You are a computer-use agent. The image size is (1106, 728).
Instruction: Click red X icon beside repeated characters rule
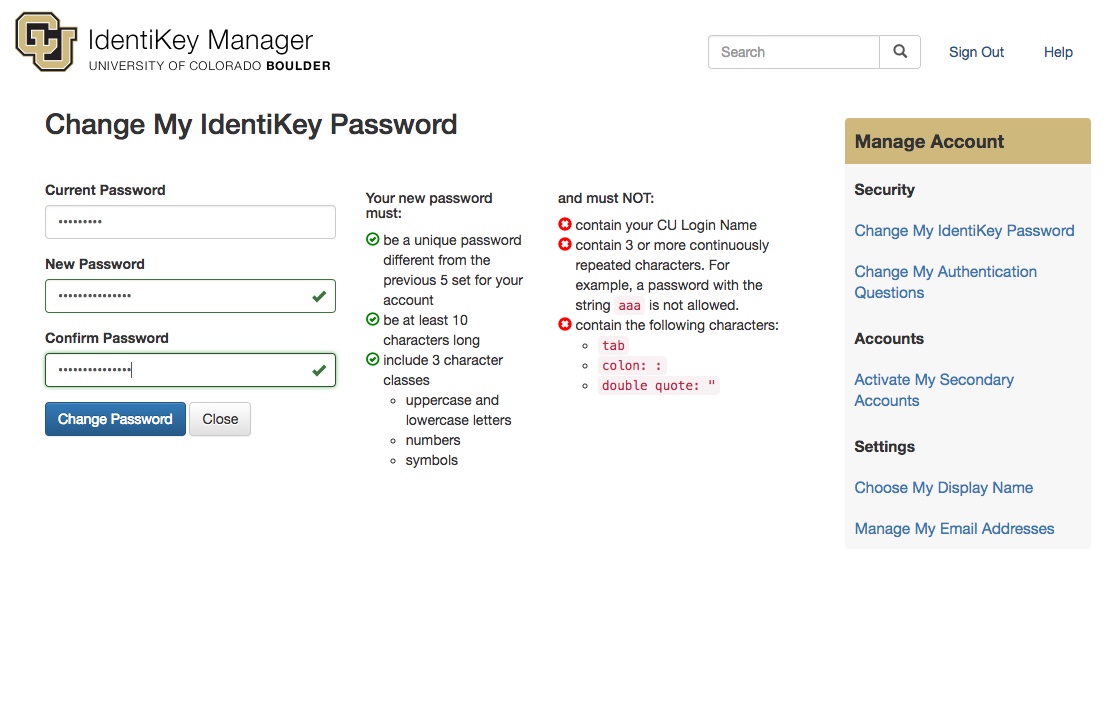tap(565, 245)
